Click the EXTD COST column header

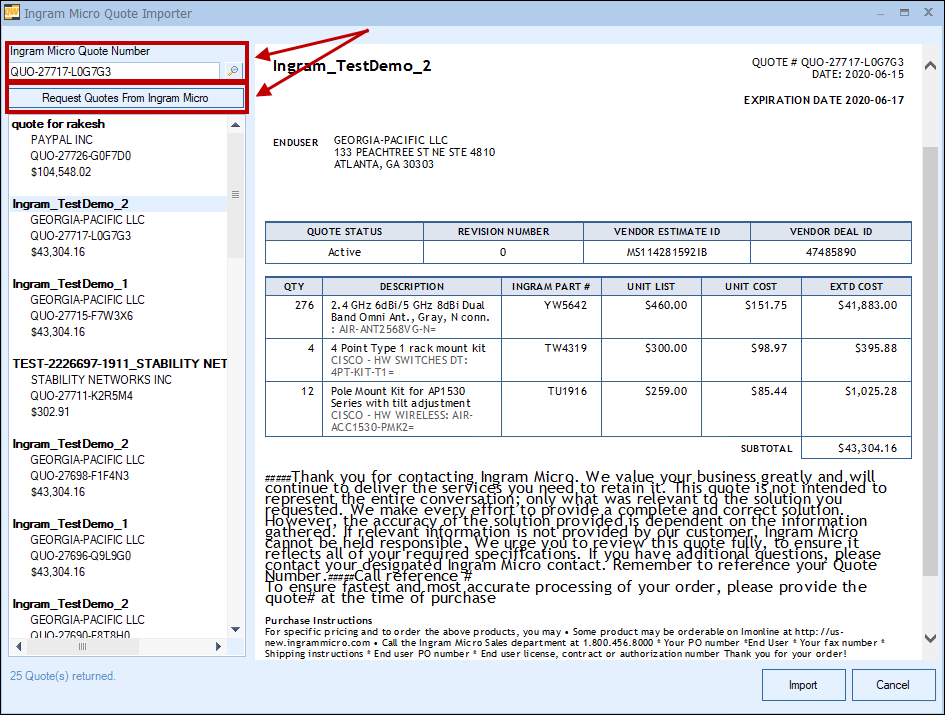pos(856,286)
